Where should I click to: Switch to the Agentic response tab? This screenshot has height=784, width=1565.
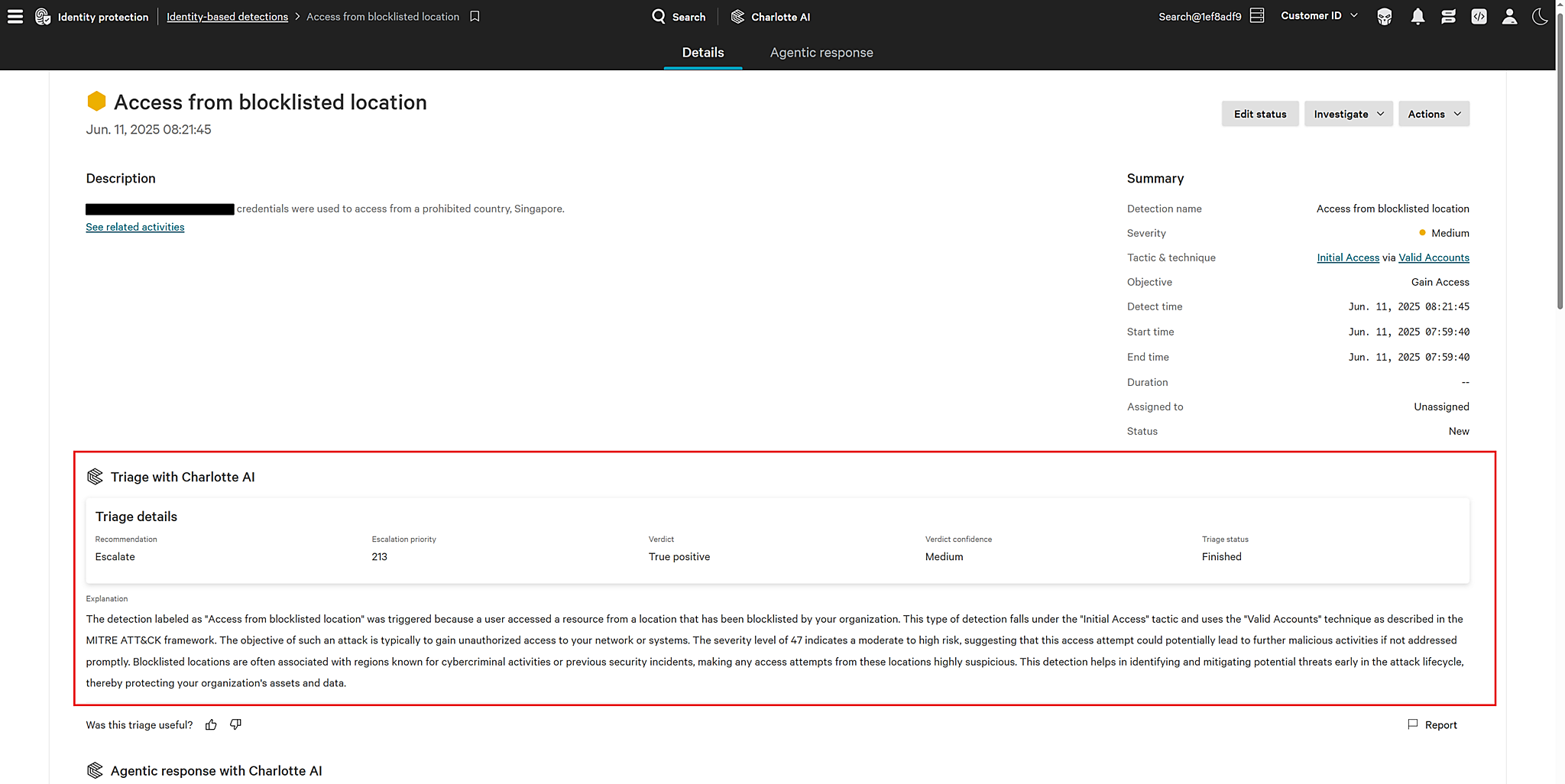[821, 52]
